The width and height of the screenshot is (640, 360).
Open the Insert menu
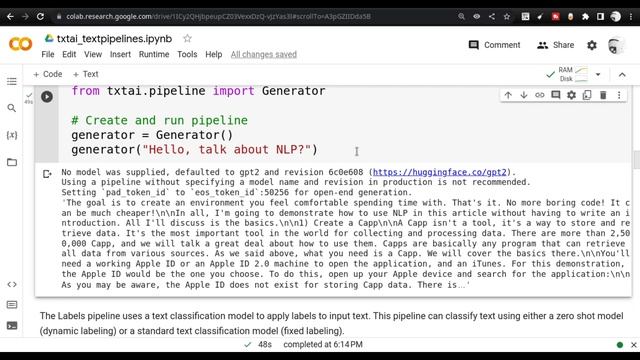click(x=120, y=54)
